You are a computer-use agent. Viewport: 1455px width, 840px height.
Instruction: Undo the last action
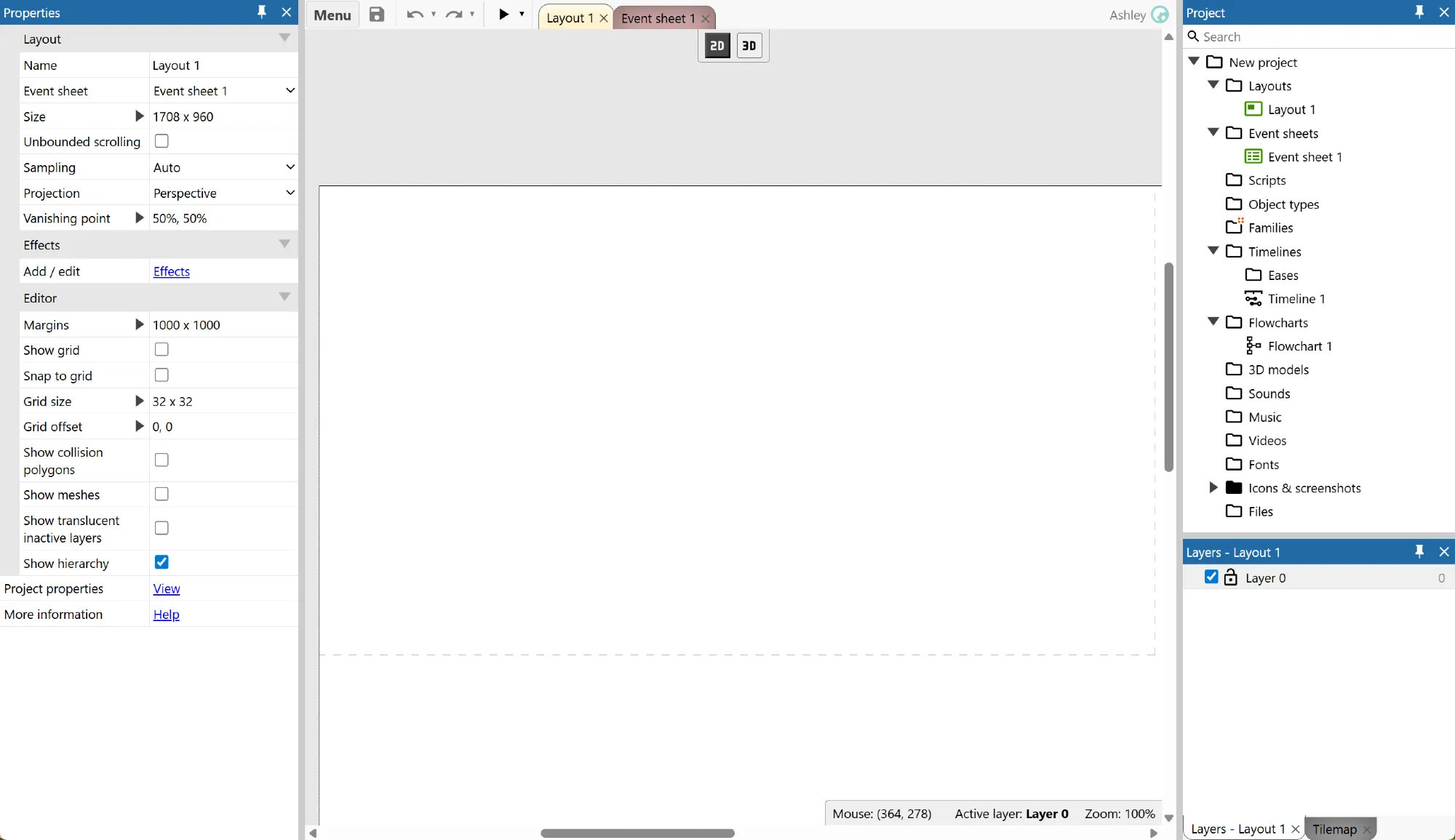point(415,15)
